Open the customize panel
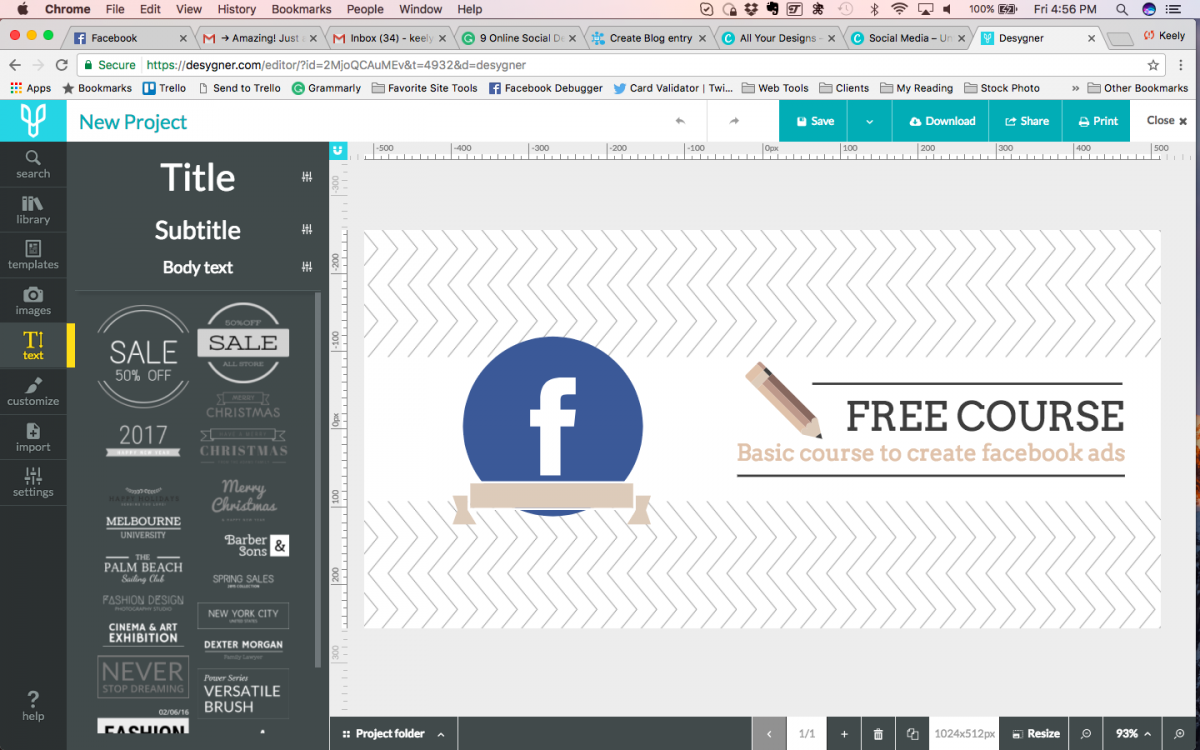1200x750 pixels. (x=33, y=392)
